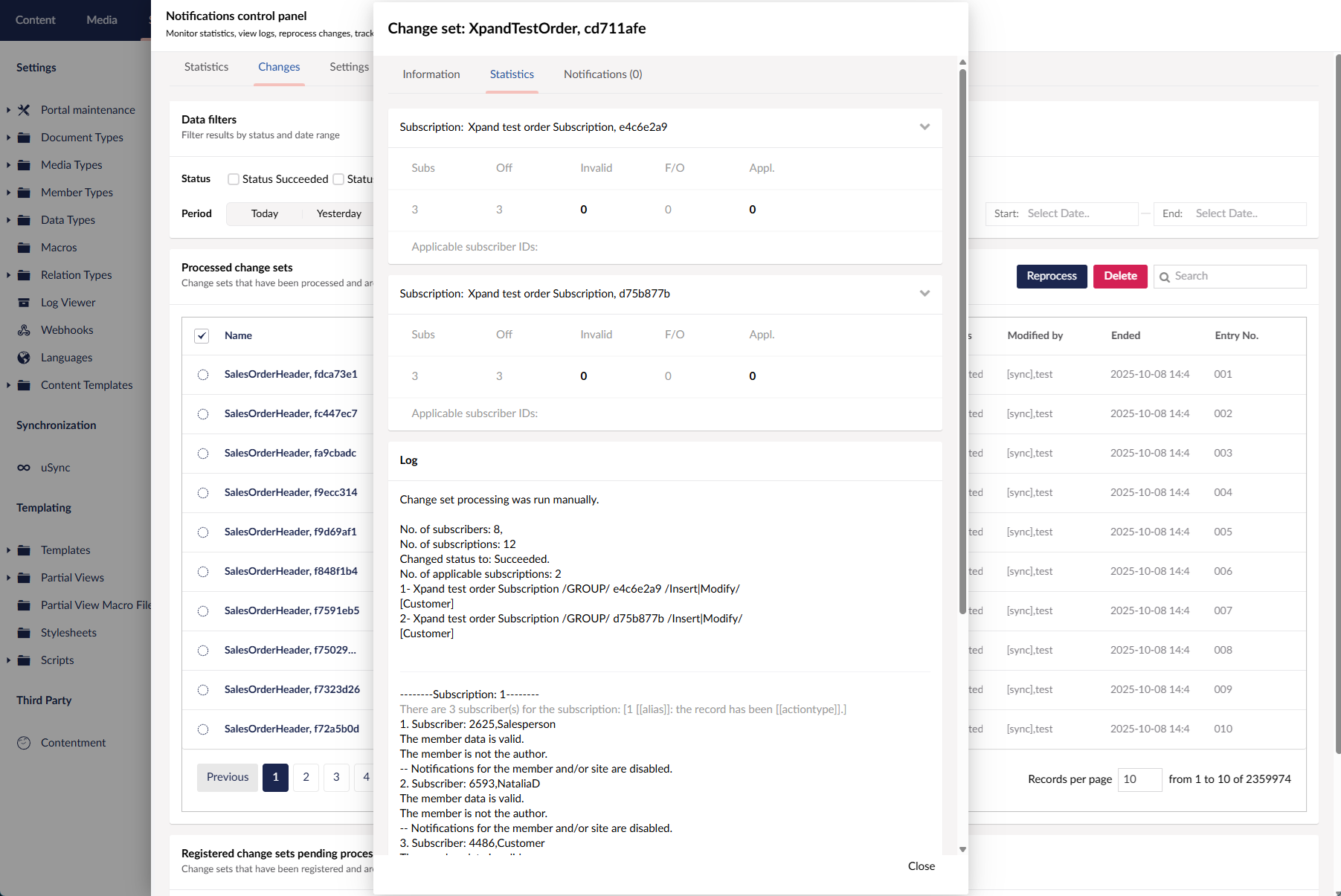Click the Languages globe icon
The width and height of the screenshot is (1341, 896).
point(24,358)
